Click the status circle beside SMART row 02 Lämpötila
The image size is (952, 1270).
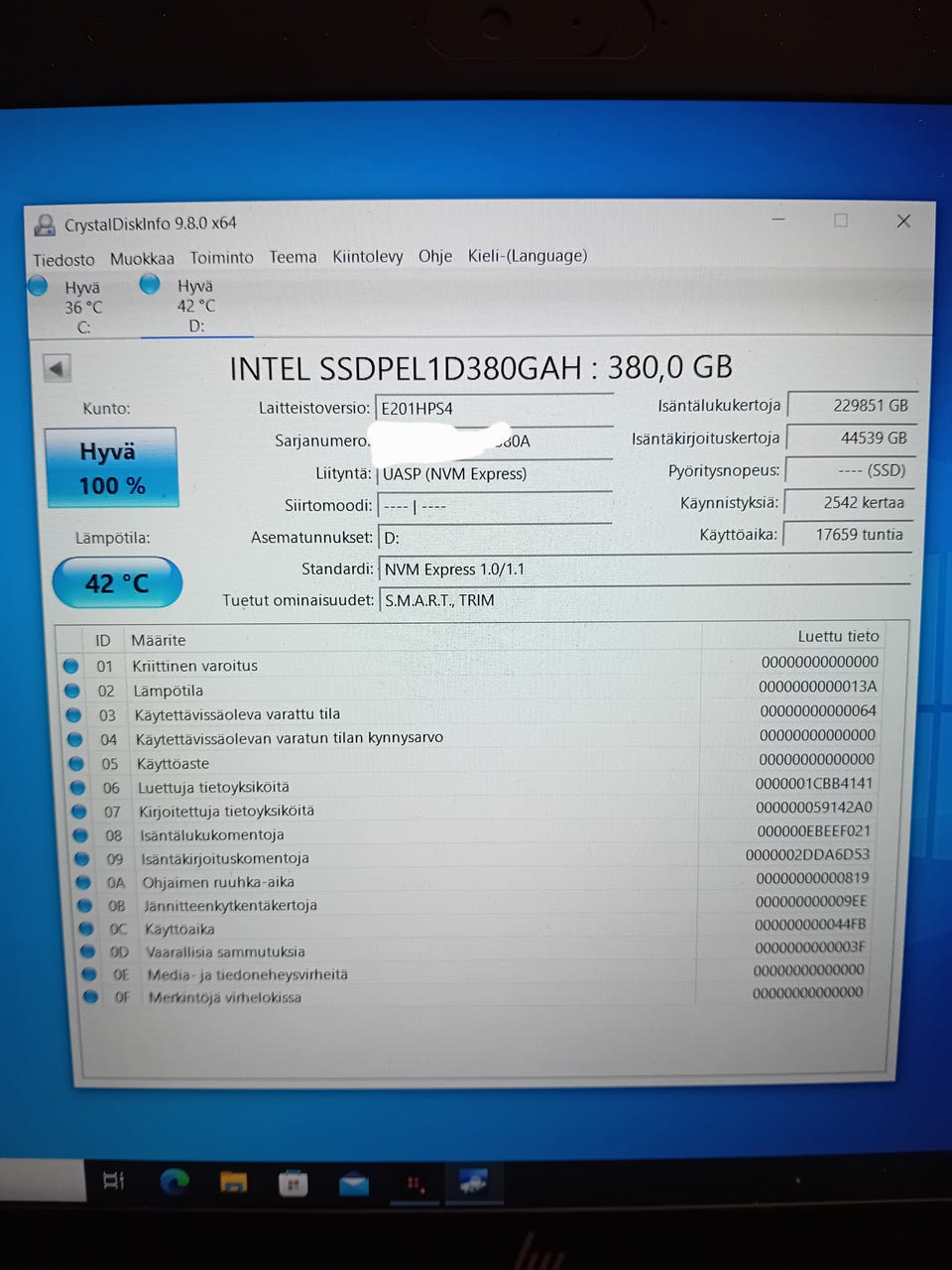coord(71,691)
